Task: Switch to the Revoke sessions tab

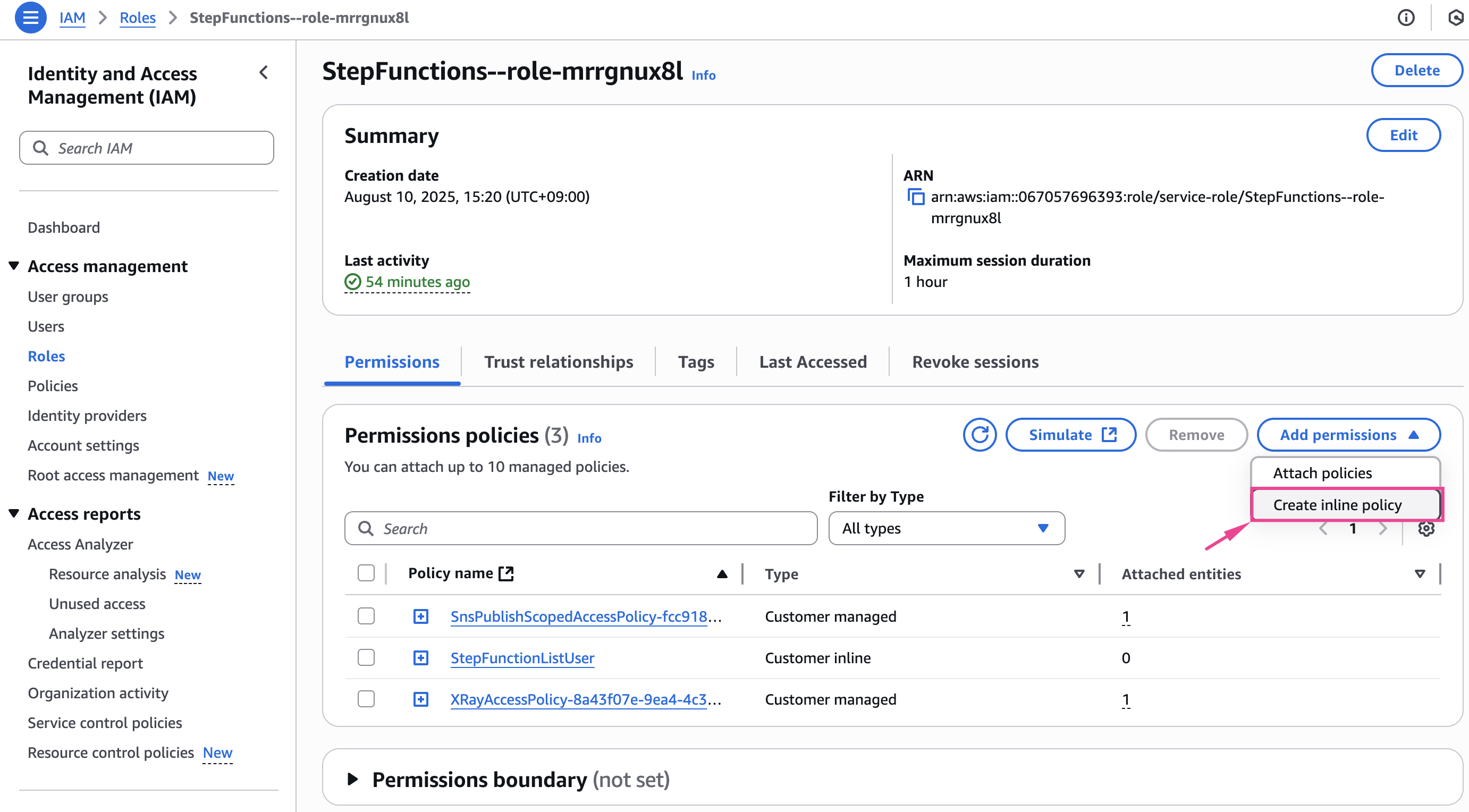Action: (975, 361)
